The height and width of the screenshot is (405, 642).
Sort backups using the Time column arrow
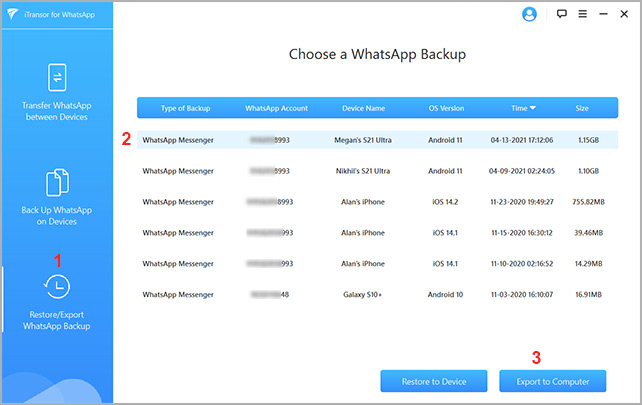(x=532, y=108)
